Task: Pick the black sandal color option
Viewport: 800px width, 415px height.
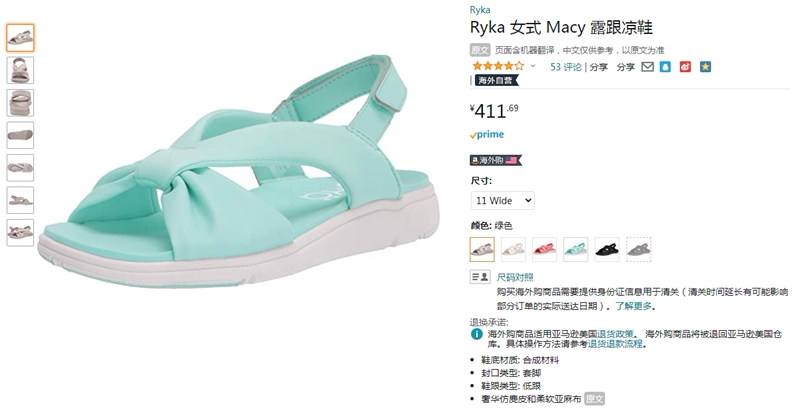Action: coord(607,249)
